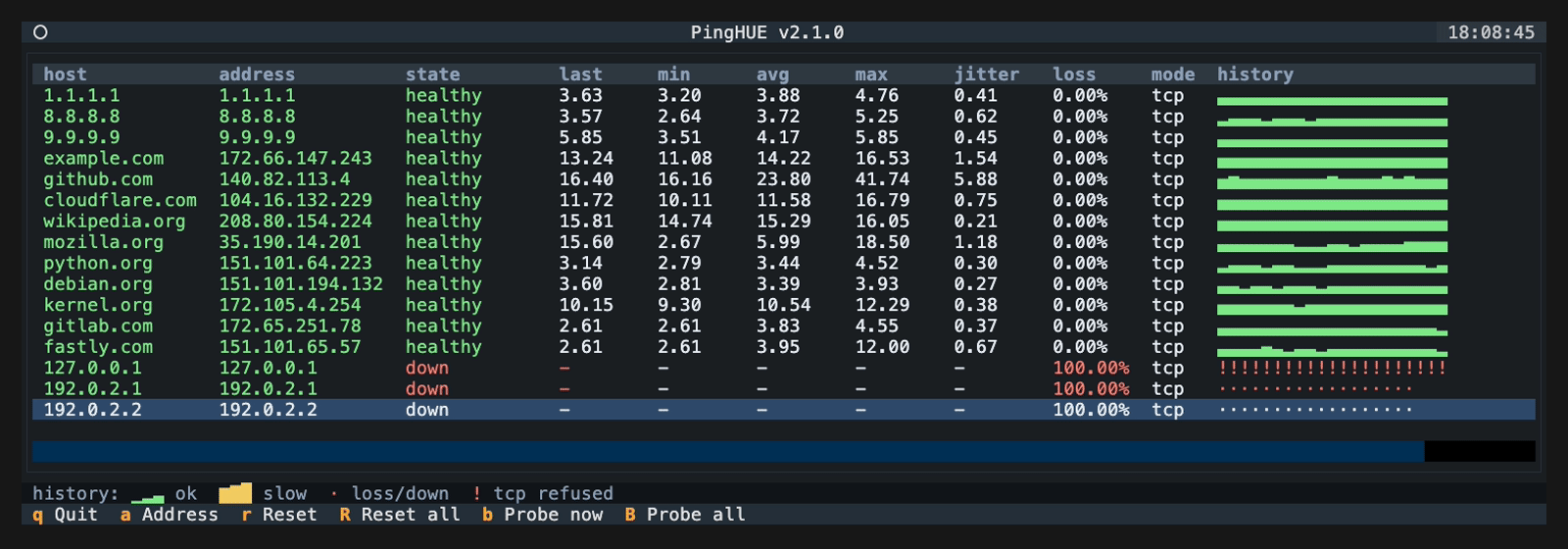Click address 140.82.113.4
The width and height of the screenshot is (1568, 549).
pyautogui.click(x=284, y=179)
